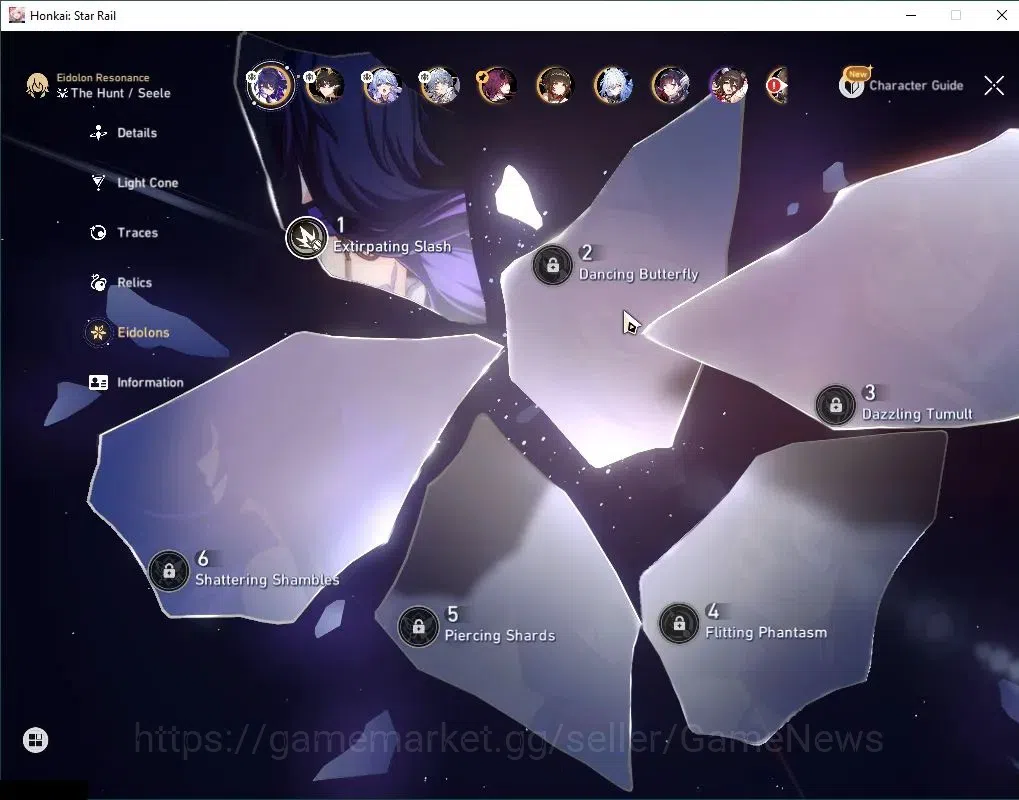Click the Eidolon Resonance portrait icon
Viewport: 1019px width, 800px height.
pyautogui.click(x=37, y=85)
